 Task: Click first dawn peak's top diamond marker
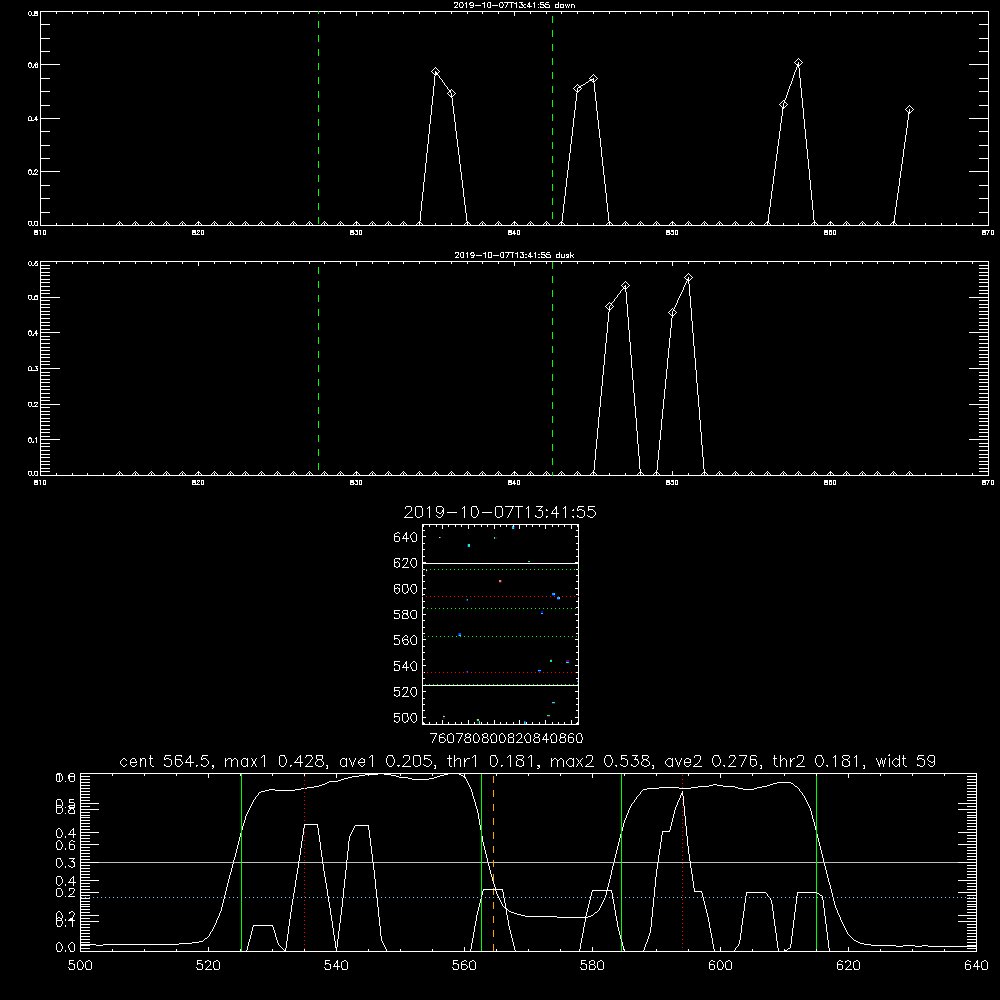[436, 72]
